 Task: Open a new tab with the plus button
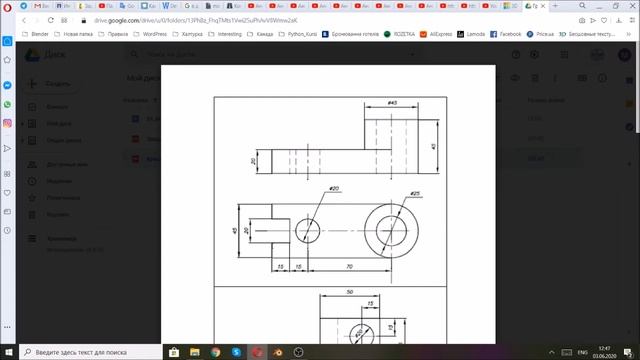(555, 6)
